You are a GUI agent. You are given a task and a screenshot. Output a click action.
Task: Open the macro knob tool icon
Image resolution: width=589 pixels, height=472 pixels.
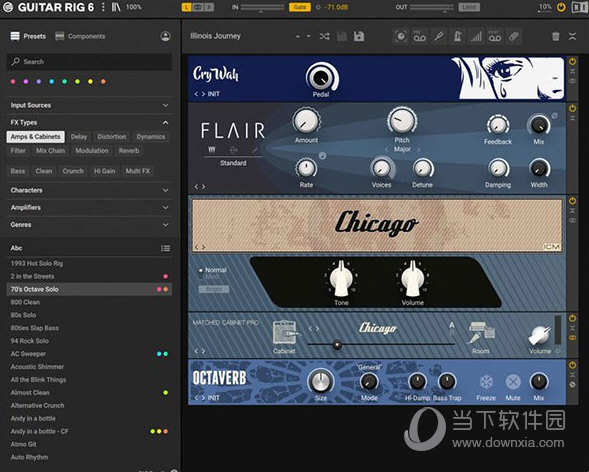click(401, 37)
